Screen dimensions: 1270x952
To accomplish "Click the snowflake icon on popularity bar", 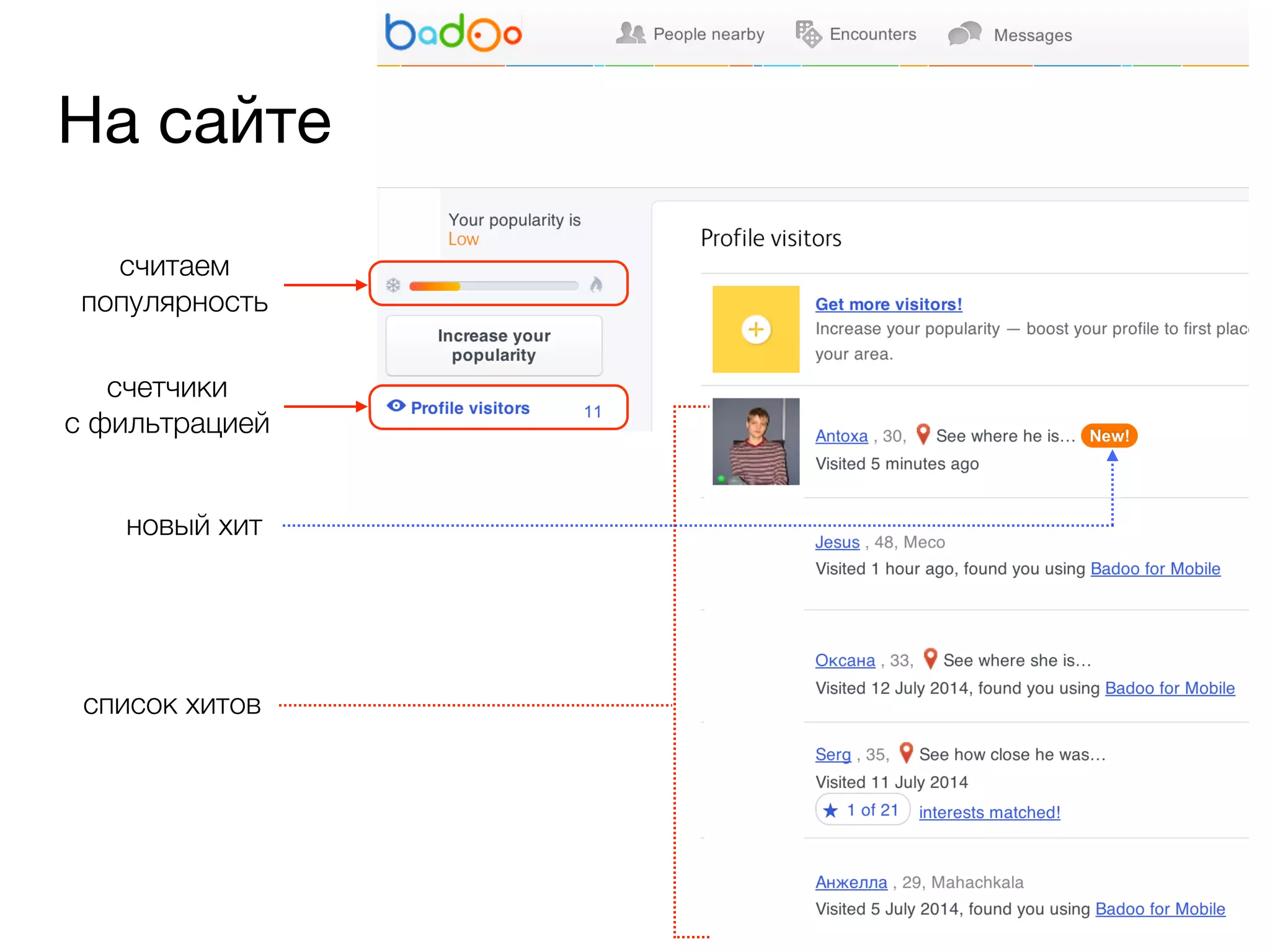I will click(x=393, y=285).
